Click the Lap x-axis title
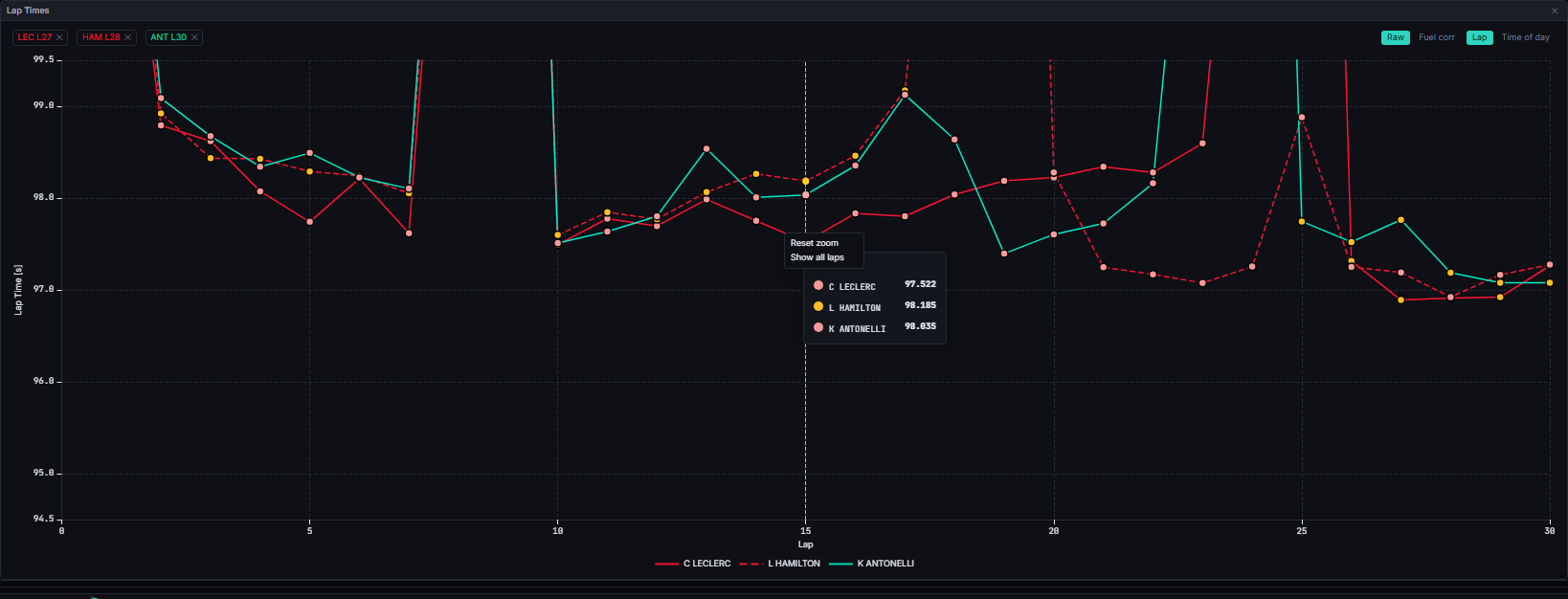This screenshot has height=599, width=1568. point(806,544)
